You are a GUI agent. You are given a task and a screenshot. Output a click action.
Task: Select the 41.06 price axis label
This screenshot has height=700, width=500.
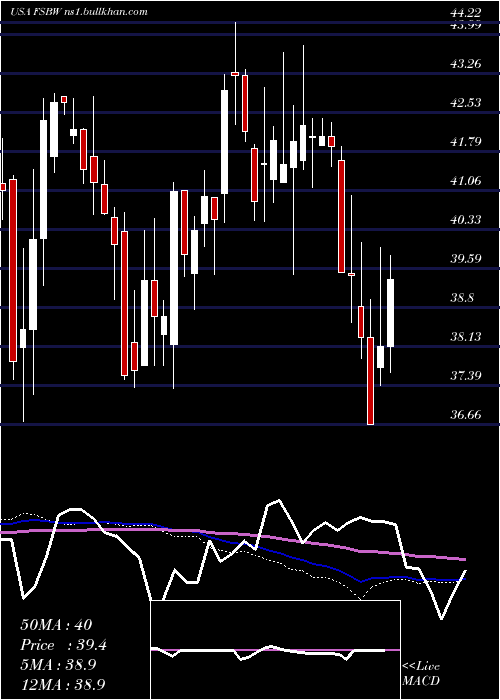(466, 181)
